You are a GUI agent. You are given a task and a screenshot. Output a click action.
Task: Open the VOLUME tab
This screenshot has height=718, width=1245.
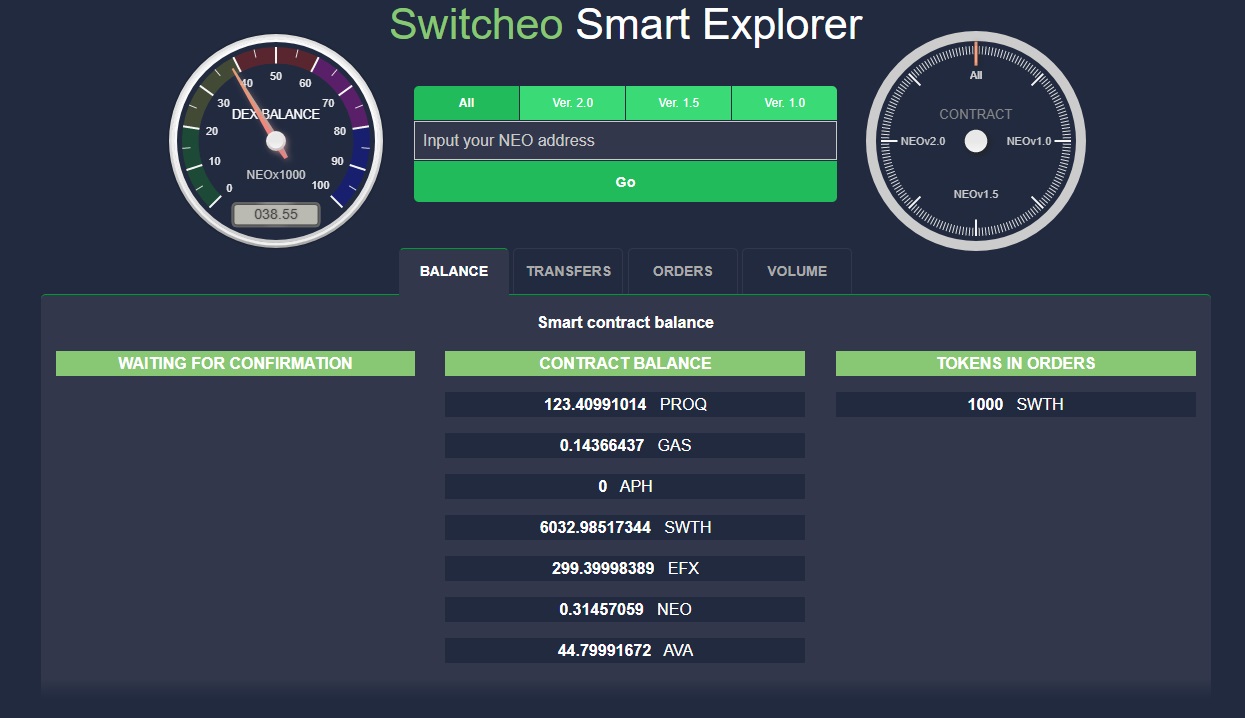click(797, 271)
